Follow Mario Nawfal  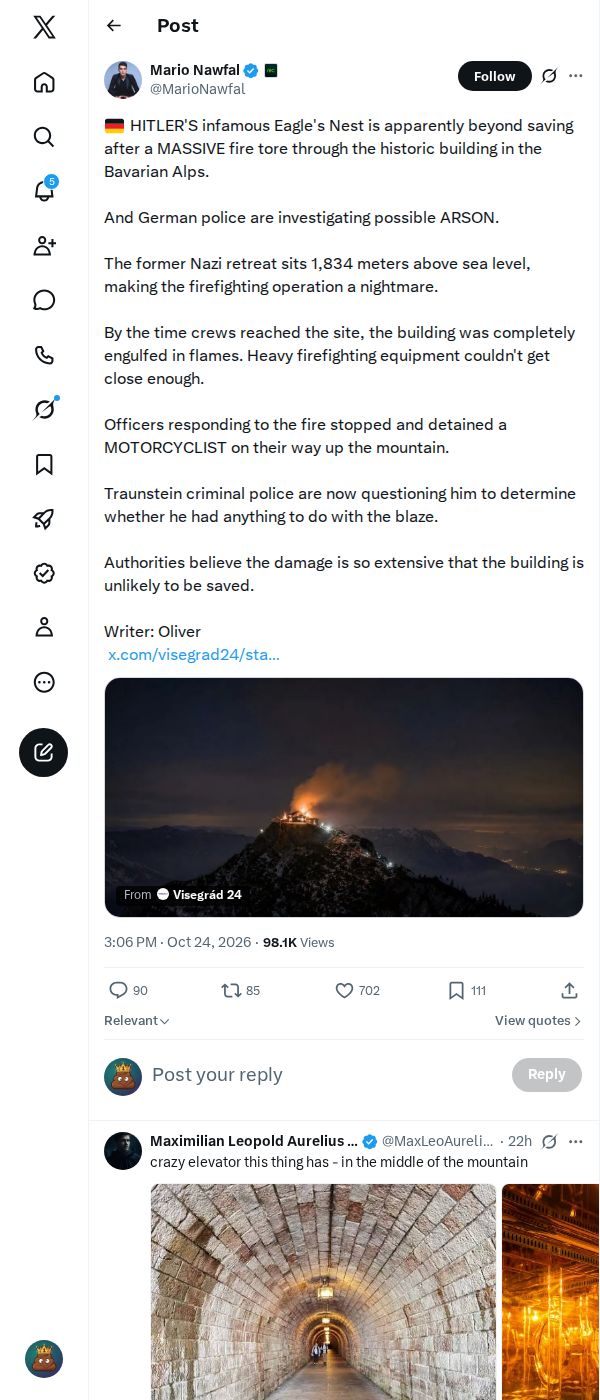pyautogui.click(x=495, y=76)
